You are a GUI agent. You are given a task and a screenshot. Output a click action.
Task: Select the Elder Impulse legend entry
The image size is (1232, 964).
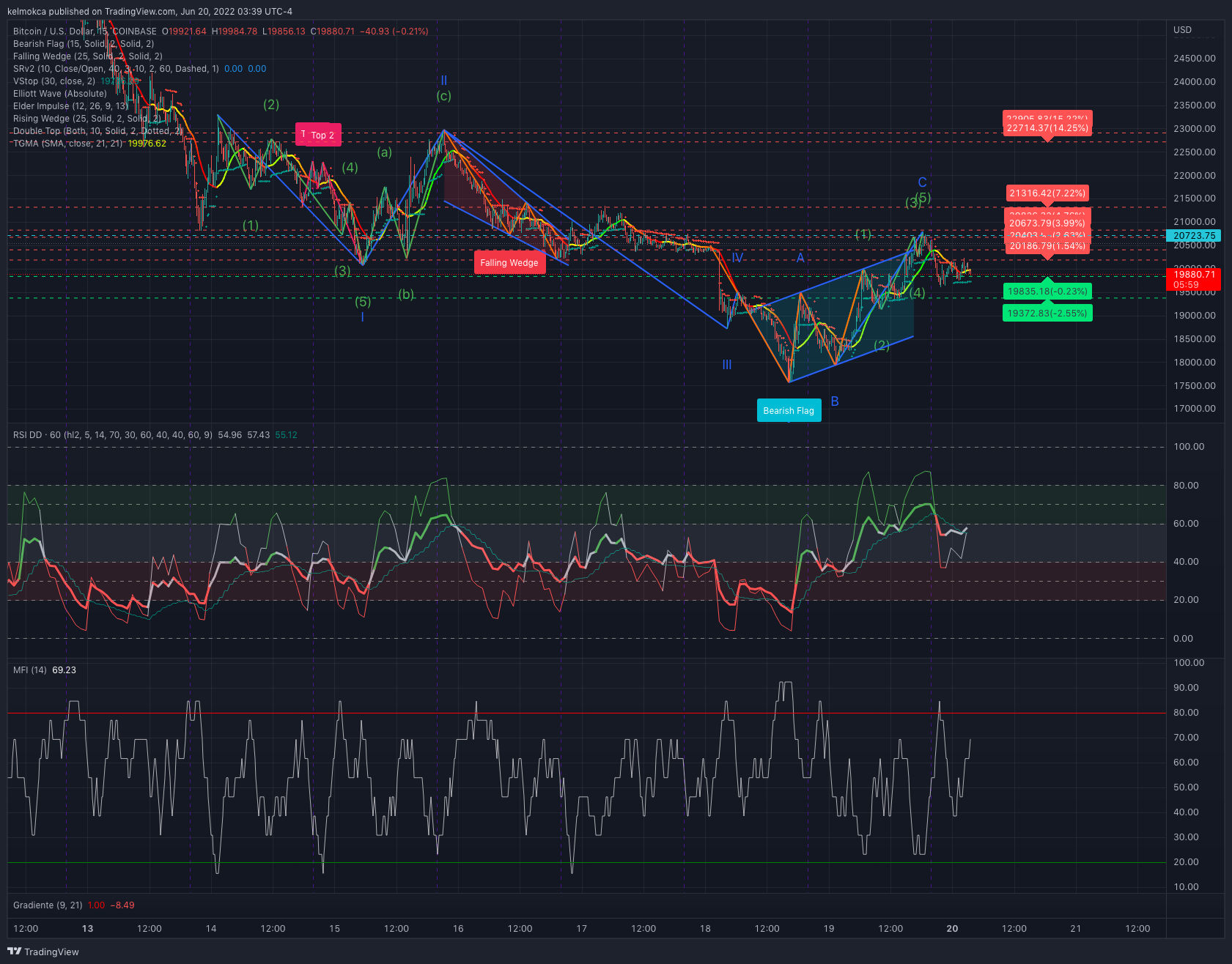click(x=70, y=106)
